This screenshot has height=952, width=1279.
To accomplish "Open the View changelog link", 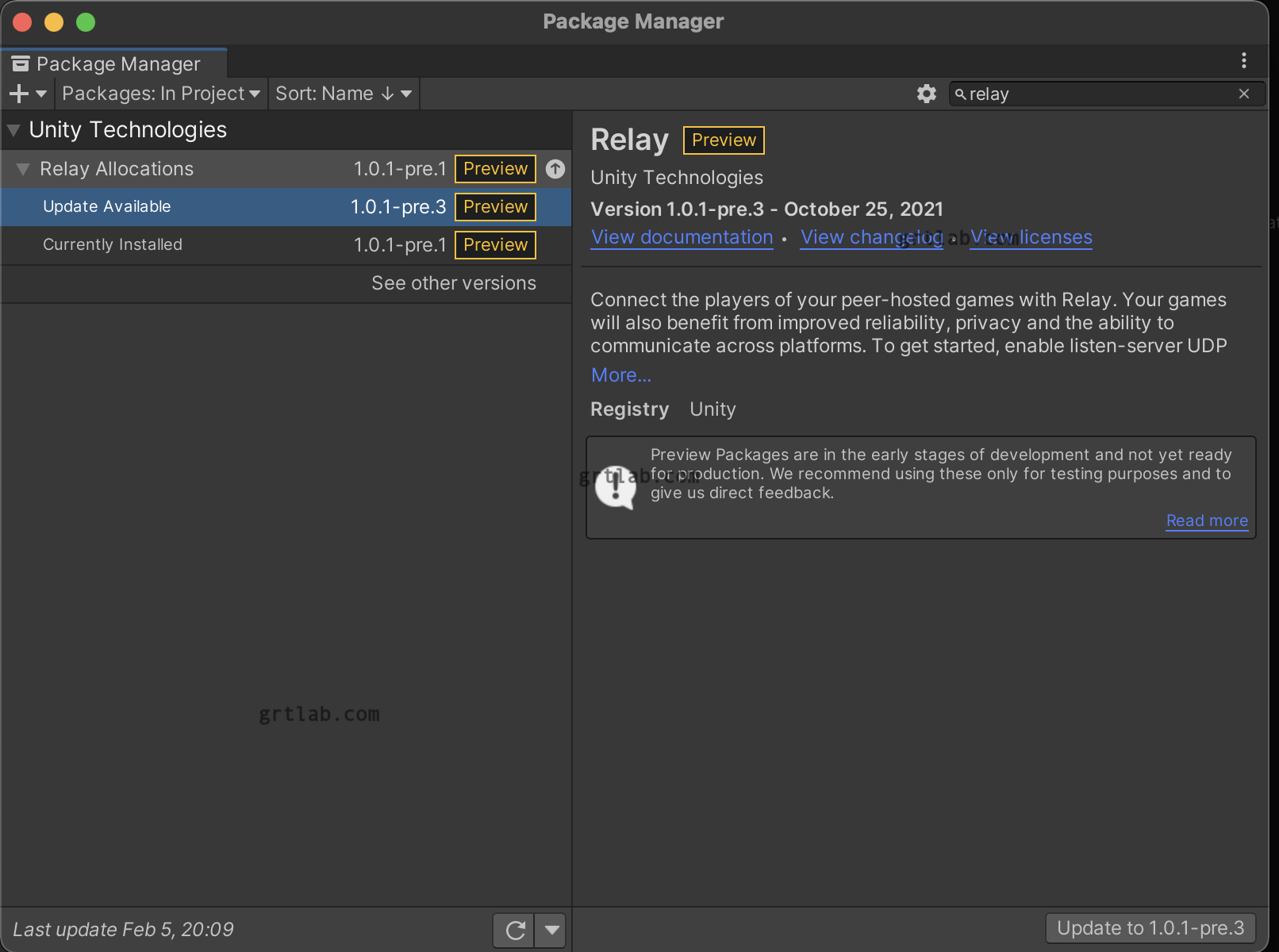I will [x=870, y=236].
